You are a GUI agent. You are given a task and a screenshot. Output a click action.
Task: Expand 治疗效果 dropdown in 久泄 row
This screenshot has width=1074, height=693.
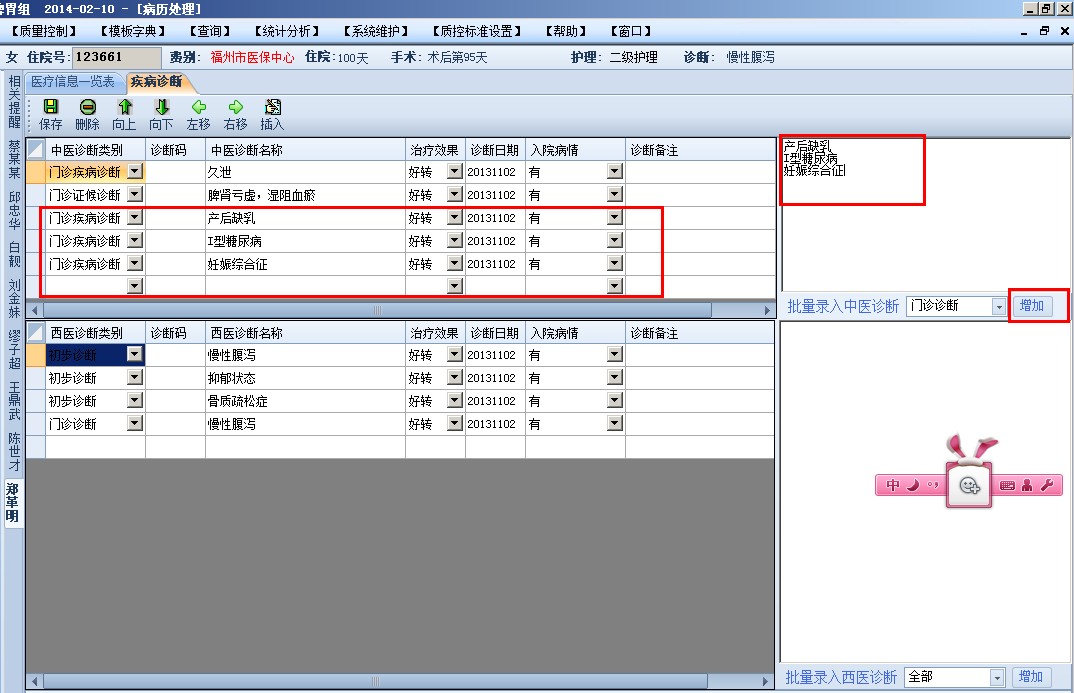(x=455, y=171)
